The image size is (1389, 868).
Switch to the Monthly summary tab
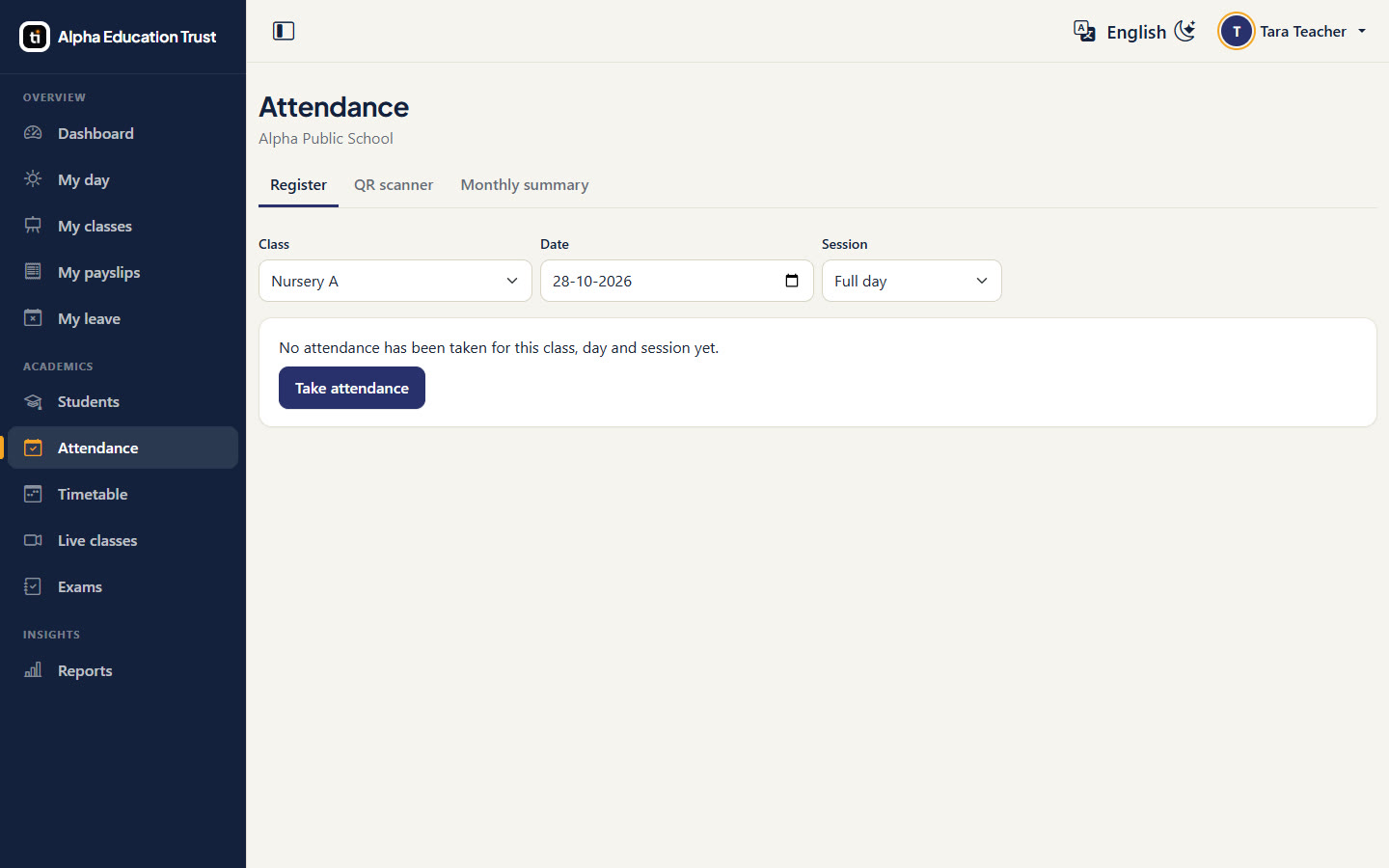click(525, 185)
